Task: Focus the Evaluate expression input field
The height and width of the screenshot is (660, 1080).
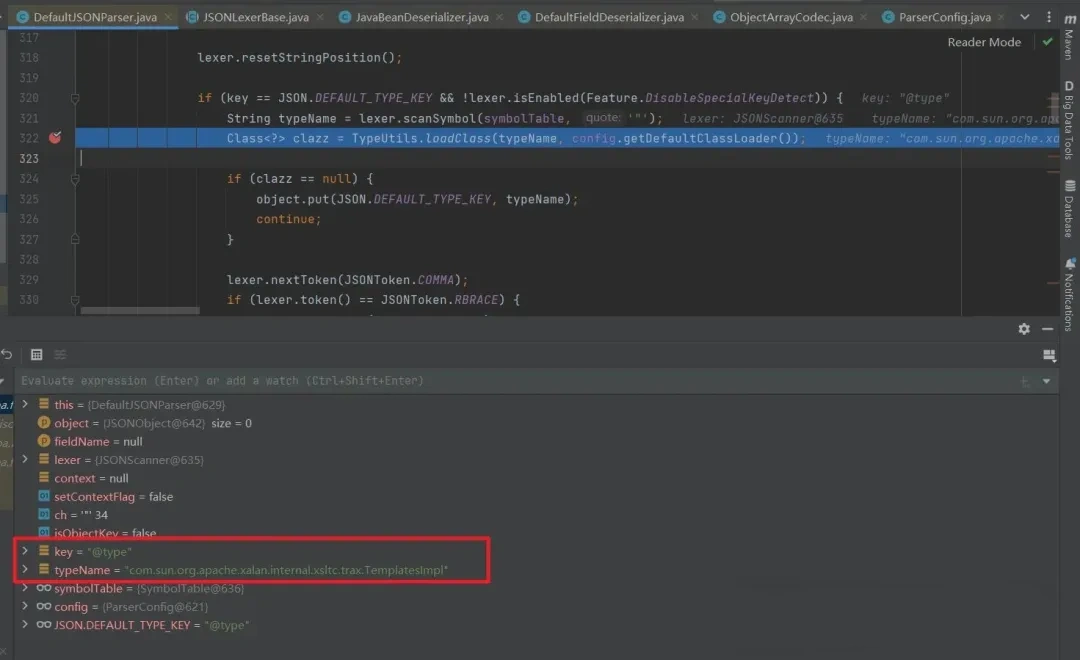Action: [517, 381]
